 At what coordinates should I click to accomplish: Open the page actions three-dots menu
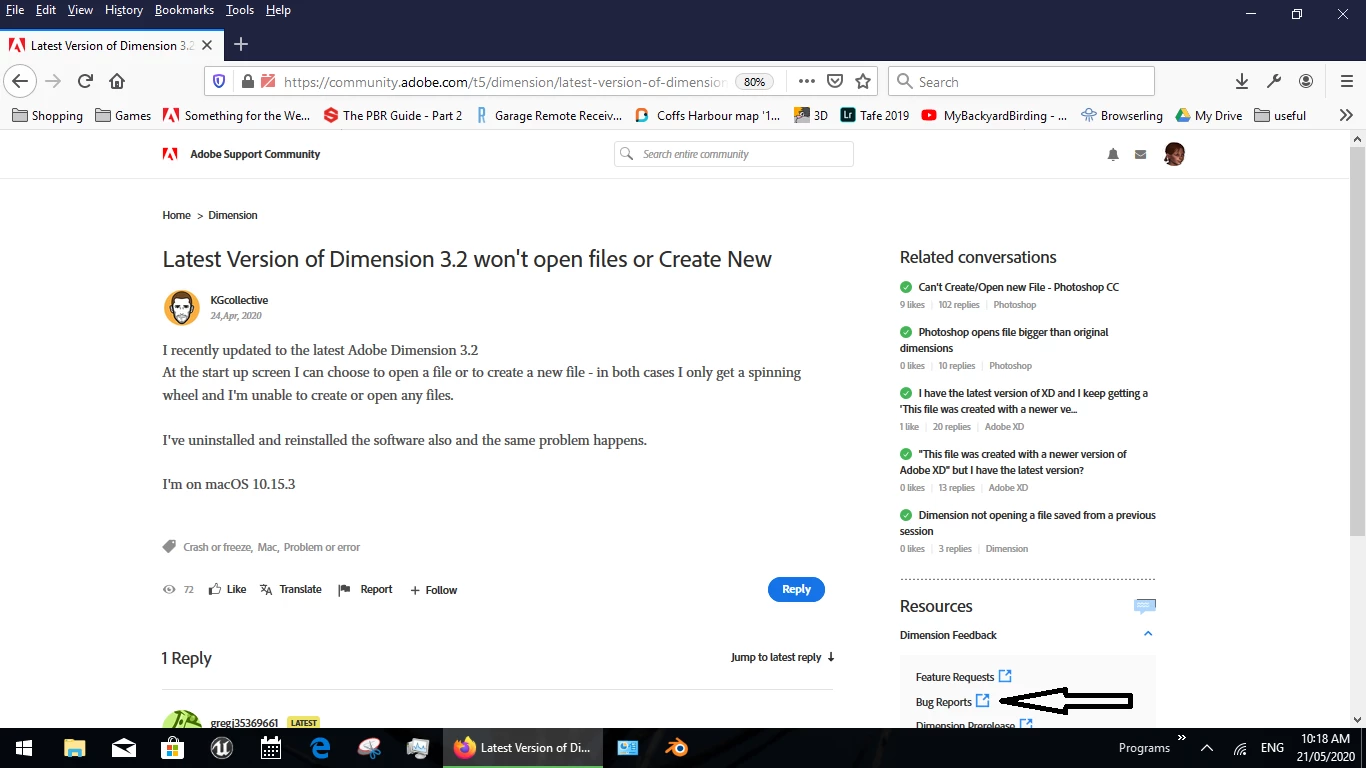807,82
